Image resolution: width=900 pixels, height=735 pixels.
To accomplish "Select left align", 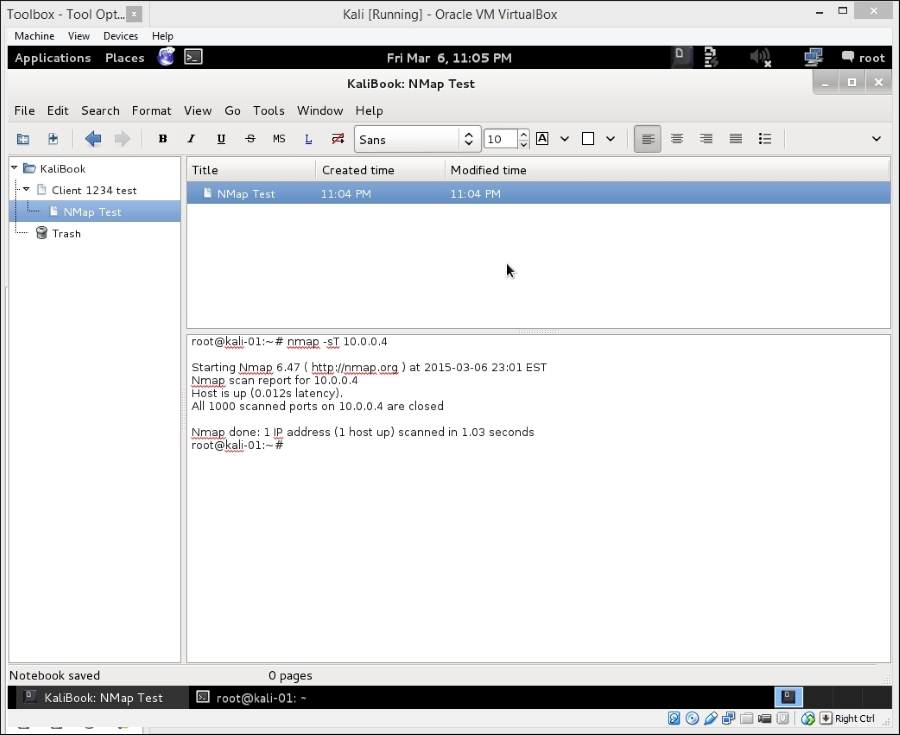I will [647, 139].
